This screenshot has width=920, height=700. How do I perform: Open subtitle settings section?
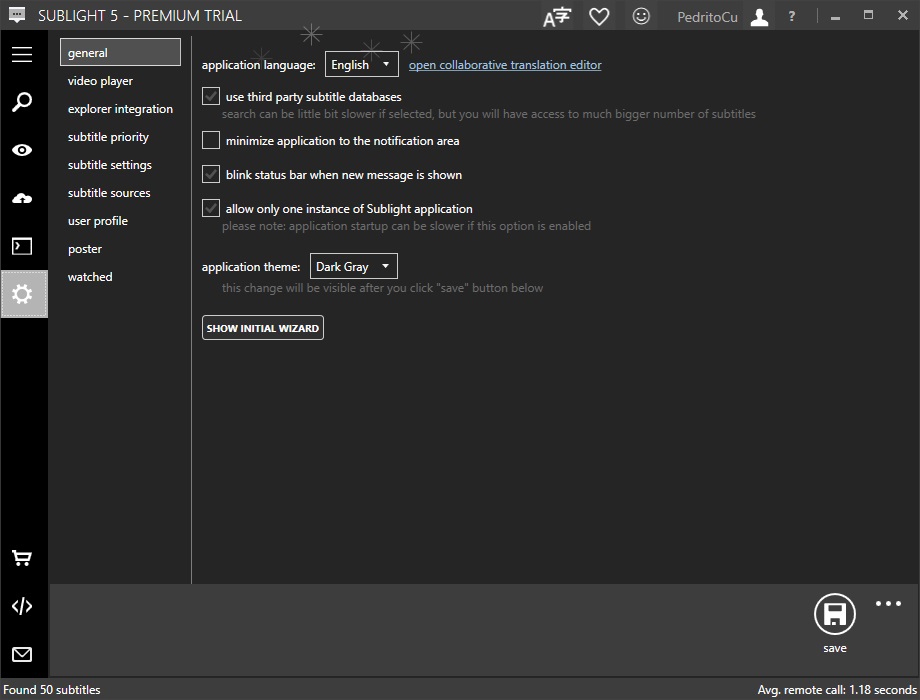110,165
